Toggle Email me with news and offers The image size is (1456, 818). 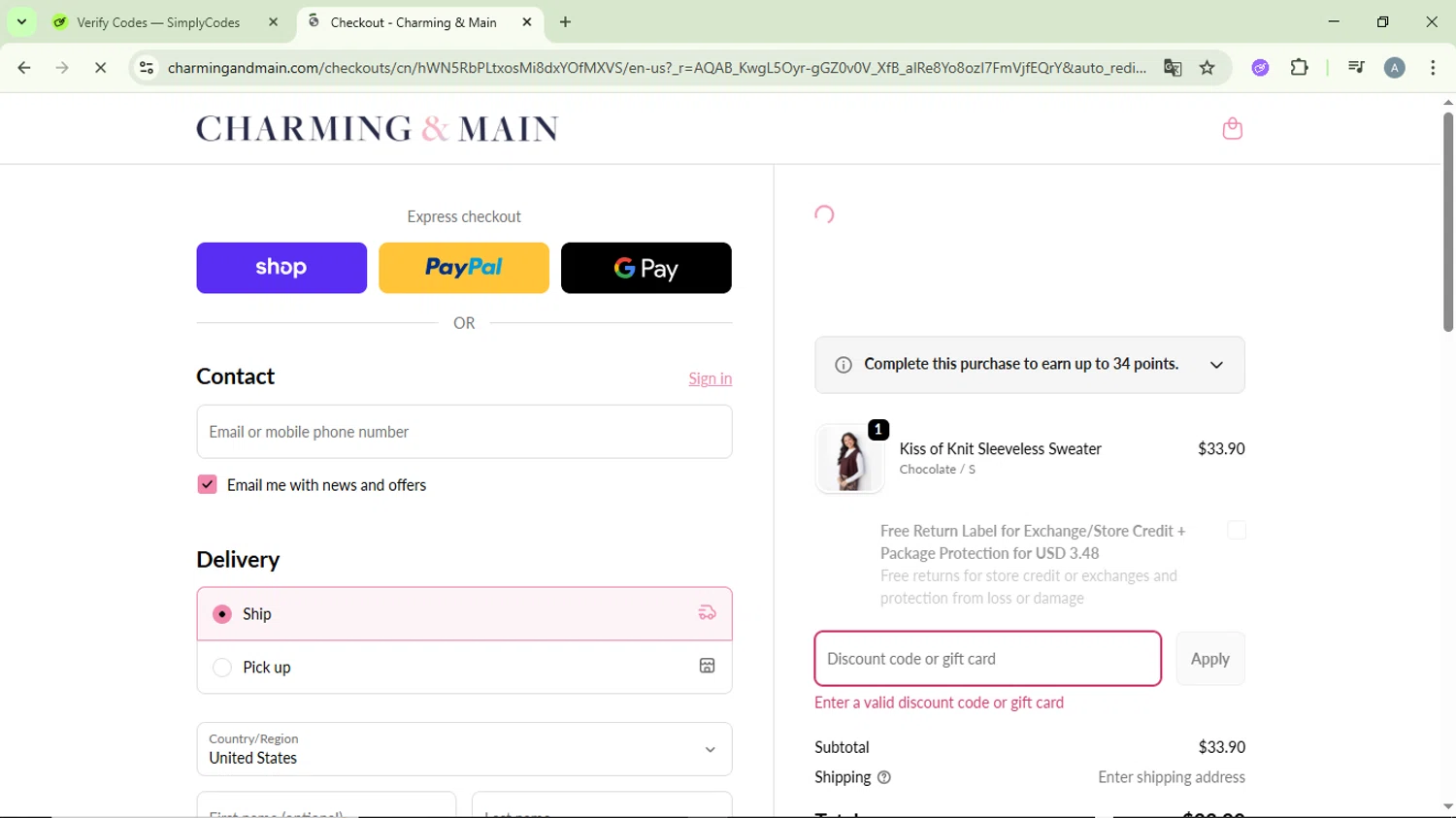click(207, 484)
